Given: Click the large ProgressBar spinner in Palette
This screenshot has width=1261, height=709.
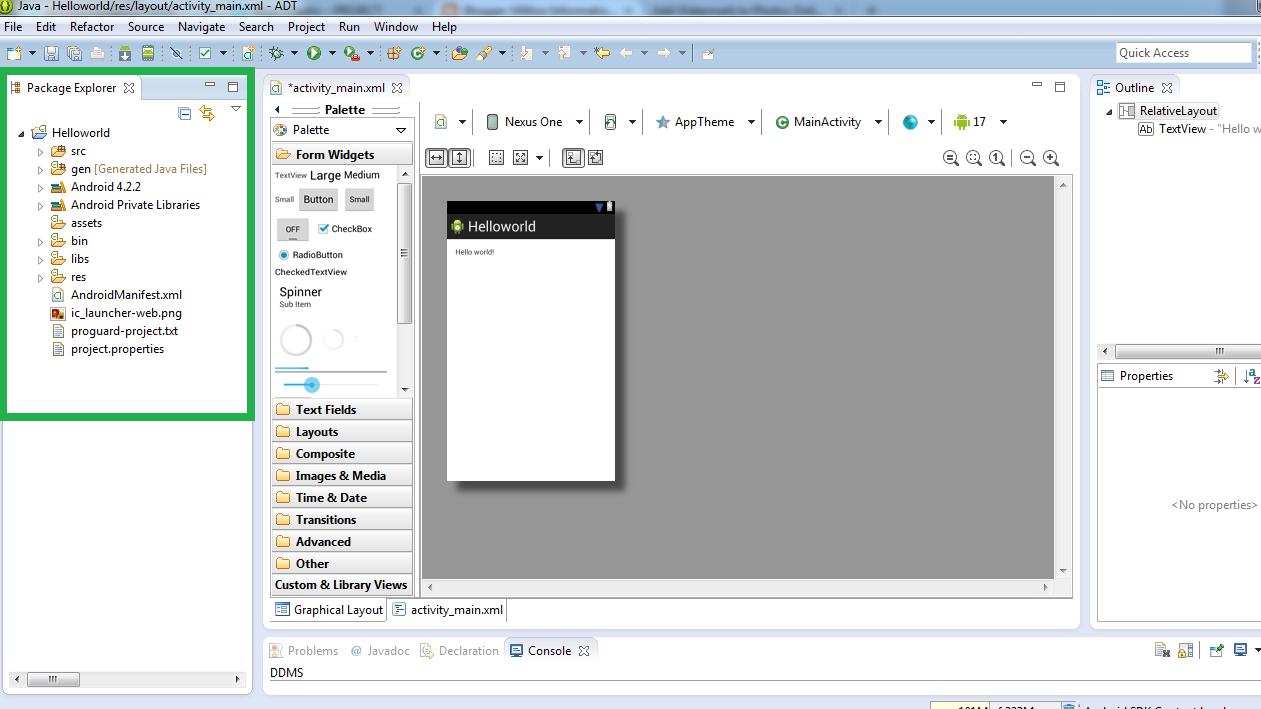Looking at the screenshot, I should (296, 341).
